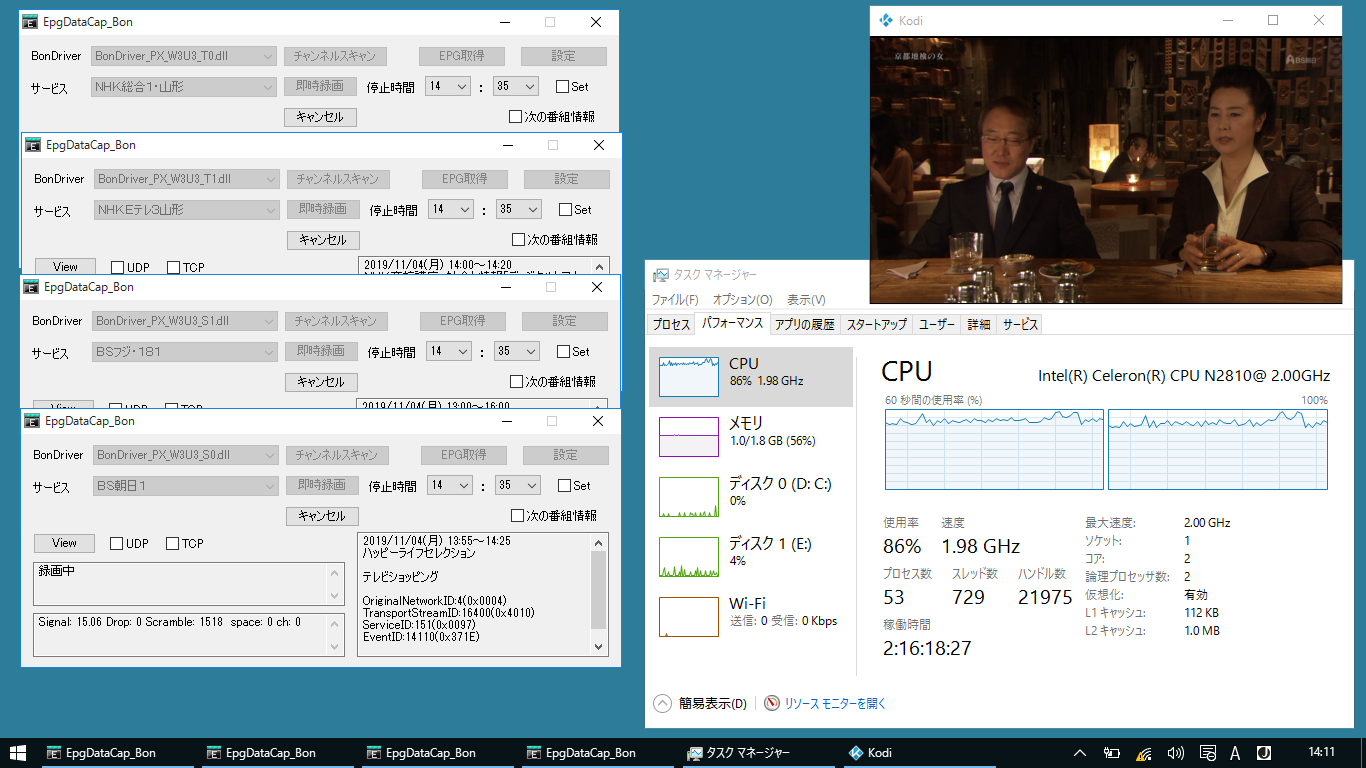The width and height of the screenshot is (1366, 768).
Task: Click the IME input indicator in the tray
Action: pos(1236,752)
